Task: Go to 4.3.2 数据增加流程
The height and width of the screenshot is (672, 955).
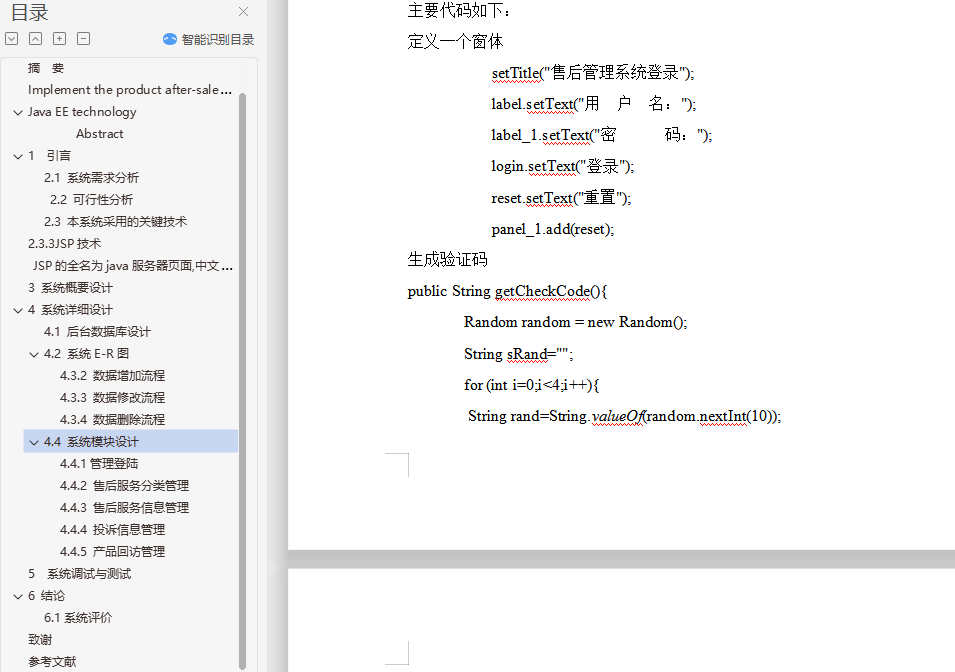Action: [112, 376]
